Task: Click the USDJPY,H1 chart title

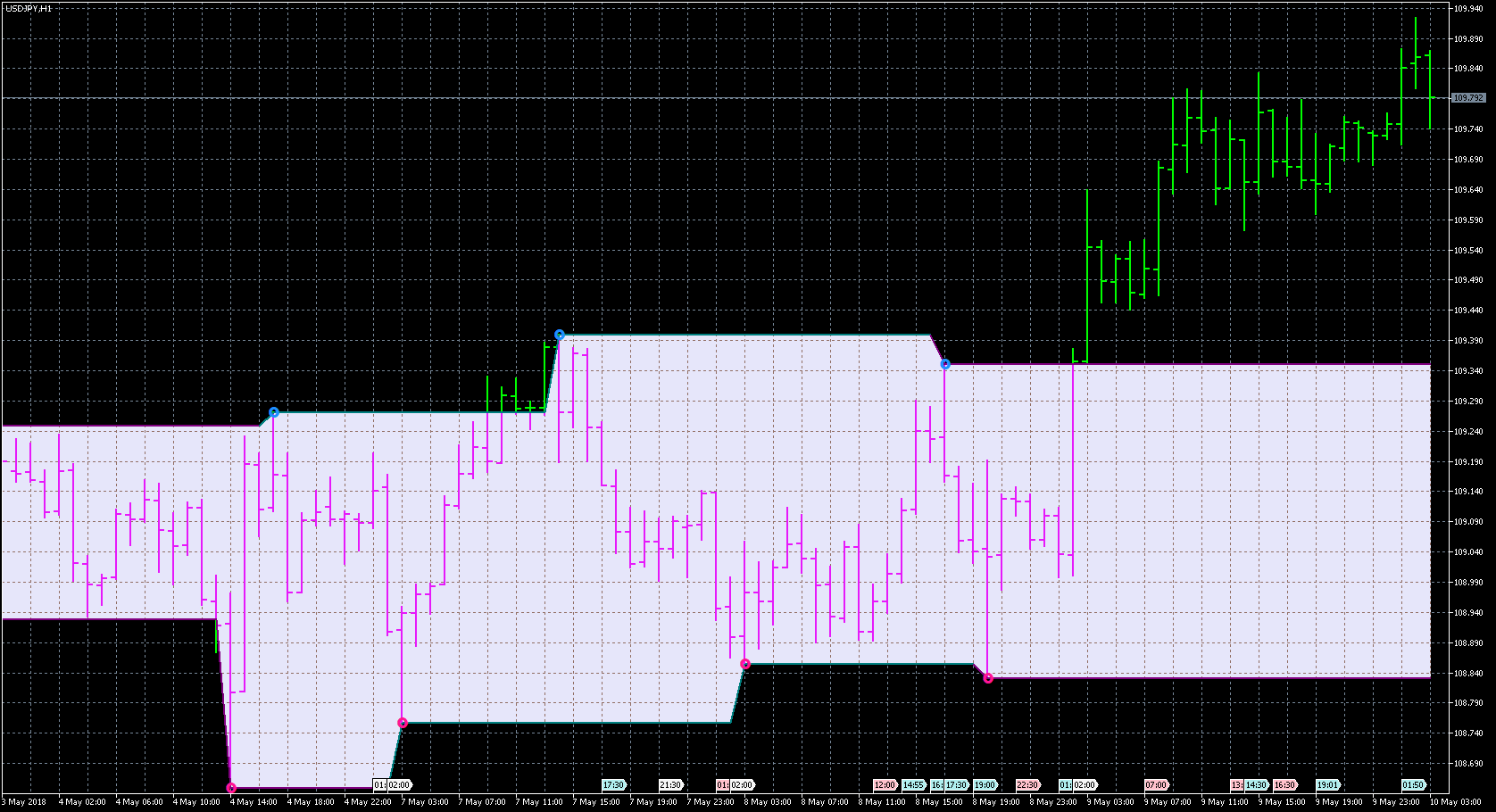Action: pos(28,8)
